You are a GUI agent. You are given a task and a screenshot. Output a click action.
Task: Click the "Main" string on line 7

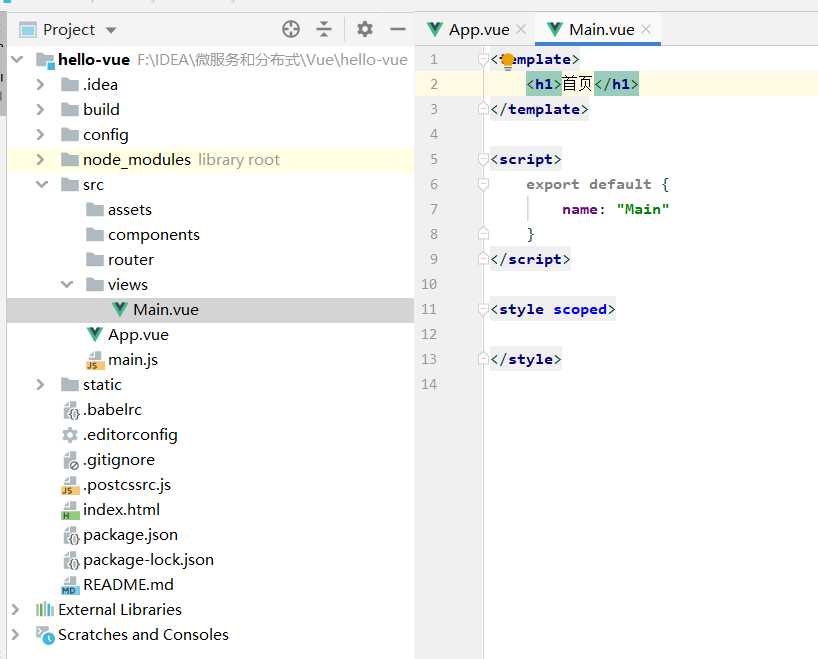[642, 210]
